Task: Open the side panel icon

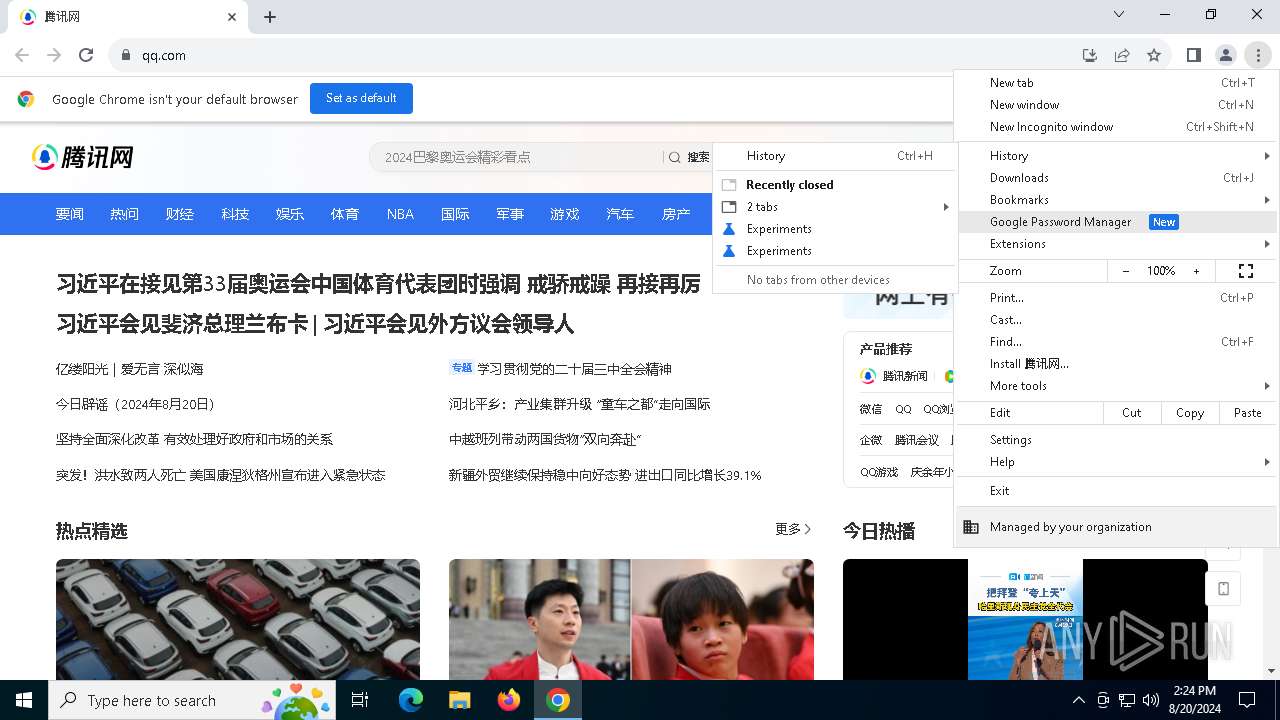Action: point(1194,55)
